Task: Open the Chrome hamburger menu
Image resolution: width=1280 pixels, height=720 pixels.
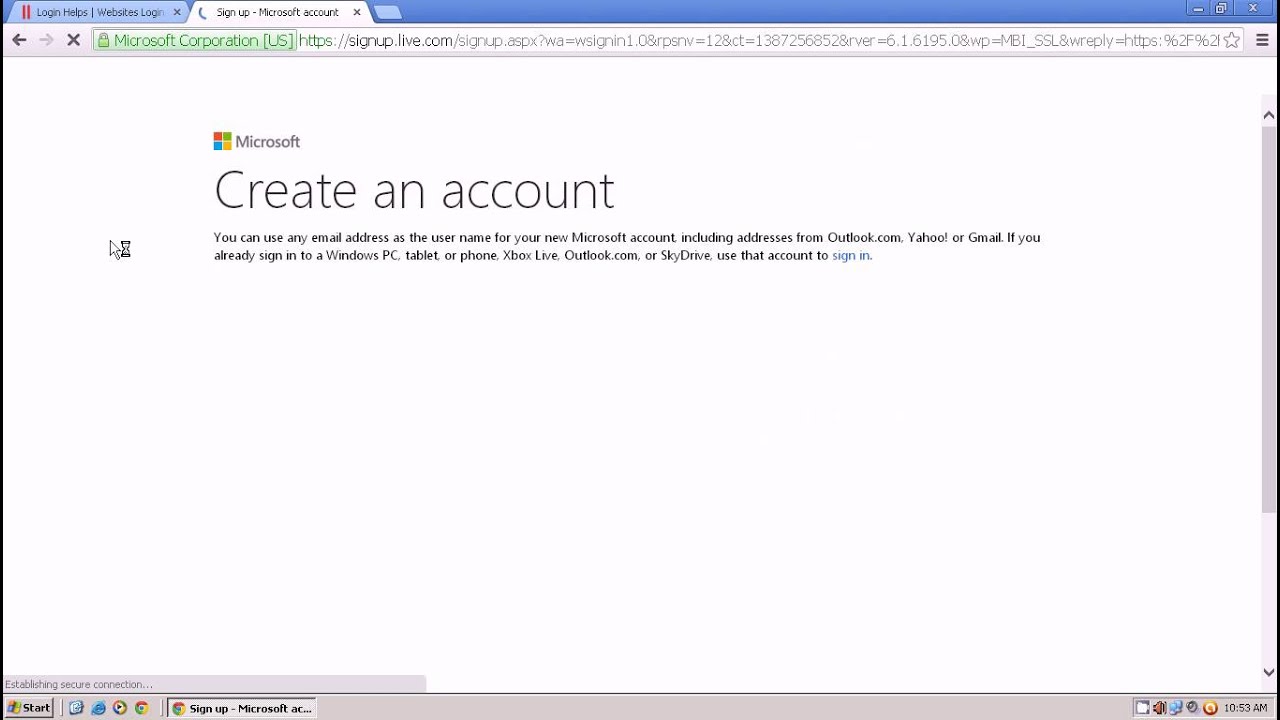Action: click(1262, 40)
